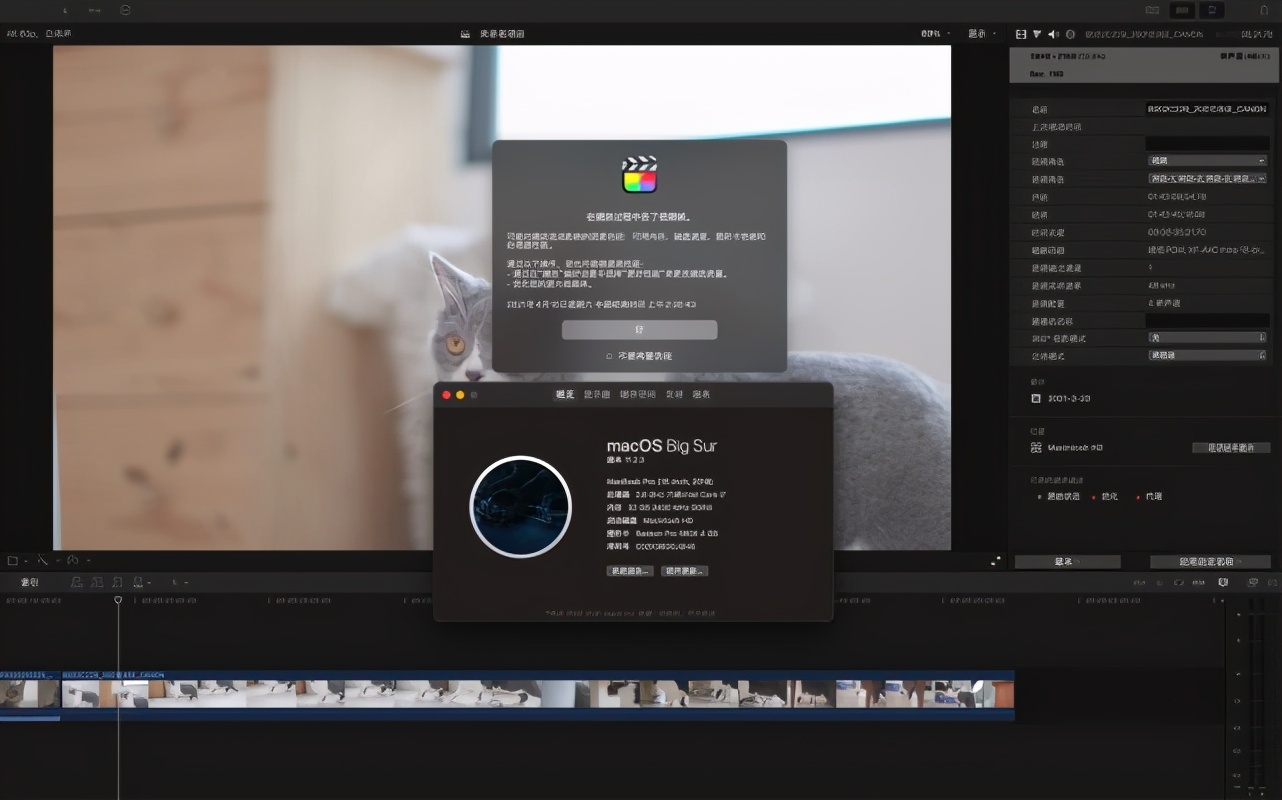Open the Video inspector filmstrip icon
The image size is (1282, 800).
click(1021, 34)
